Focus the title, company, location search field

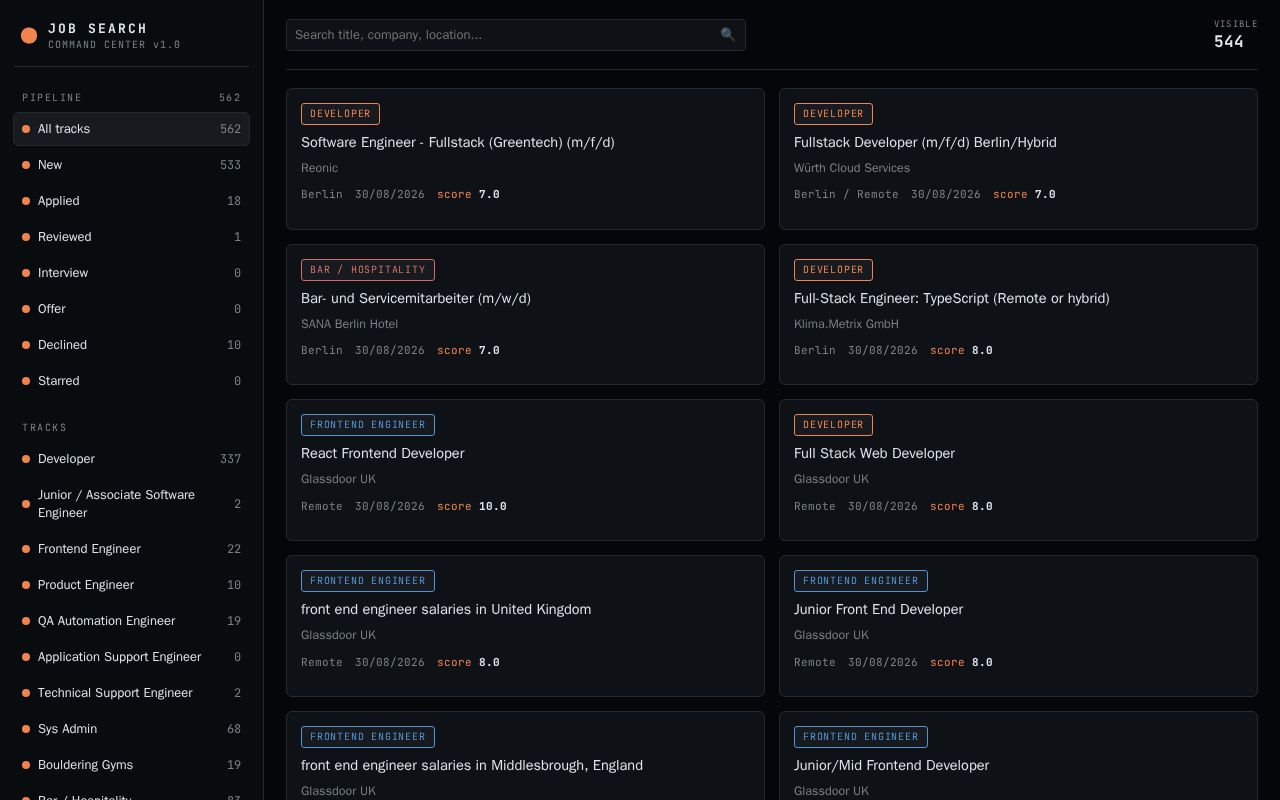point(515,35)
